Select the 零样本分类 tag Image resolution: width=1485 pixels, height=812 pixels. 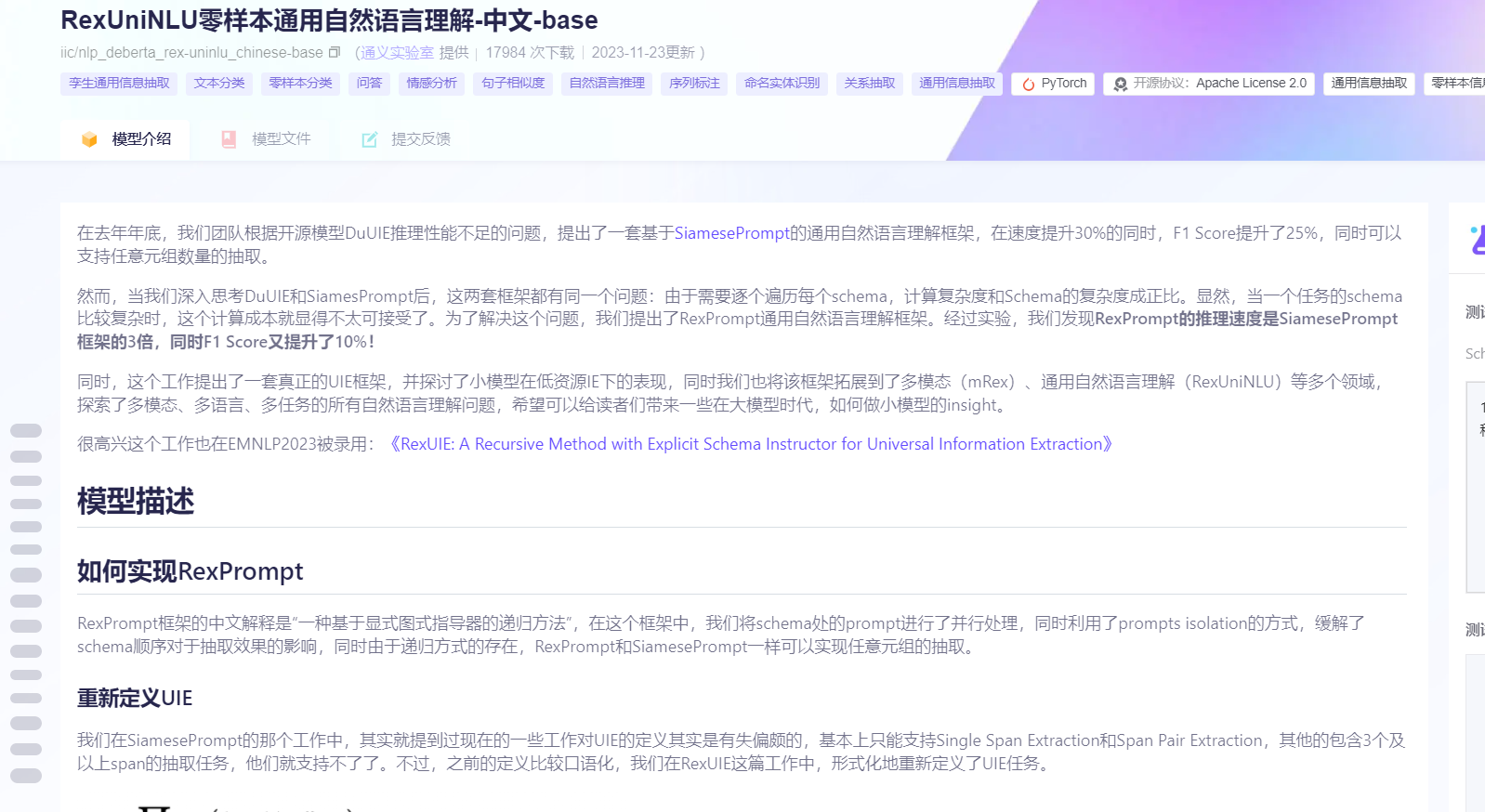point(301,84)
